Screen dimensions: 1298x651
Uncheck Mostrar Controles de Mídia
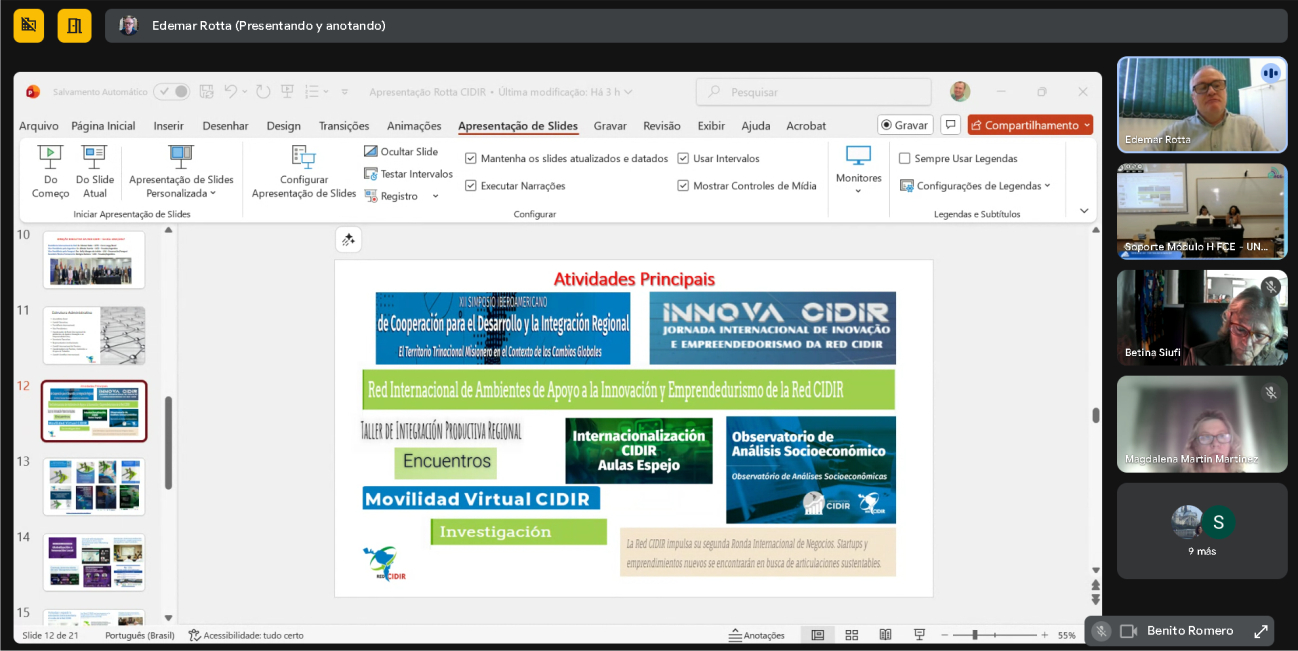point(683,186)
